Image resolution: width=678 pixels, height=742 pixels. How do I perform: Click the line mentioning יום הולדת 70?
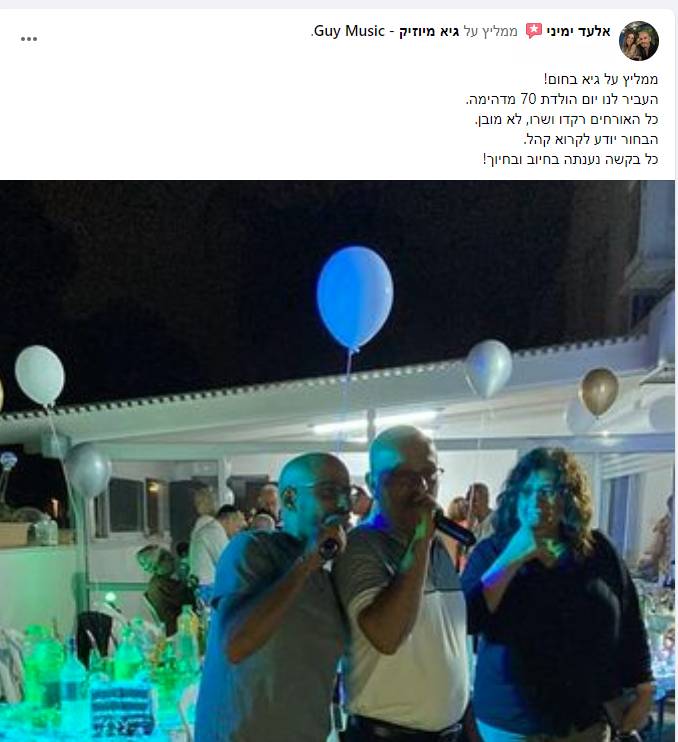[x=562, y=99]
